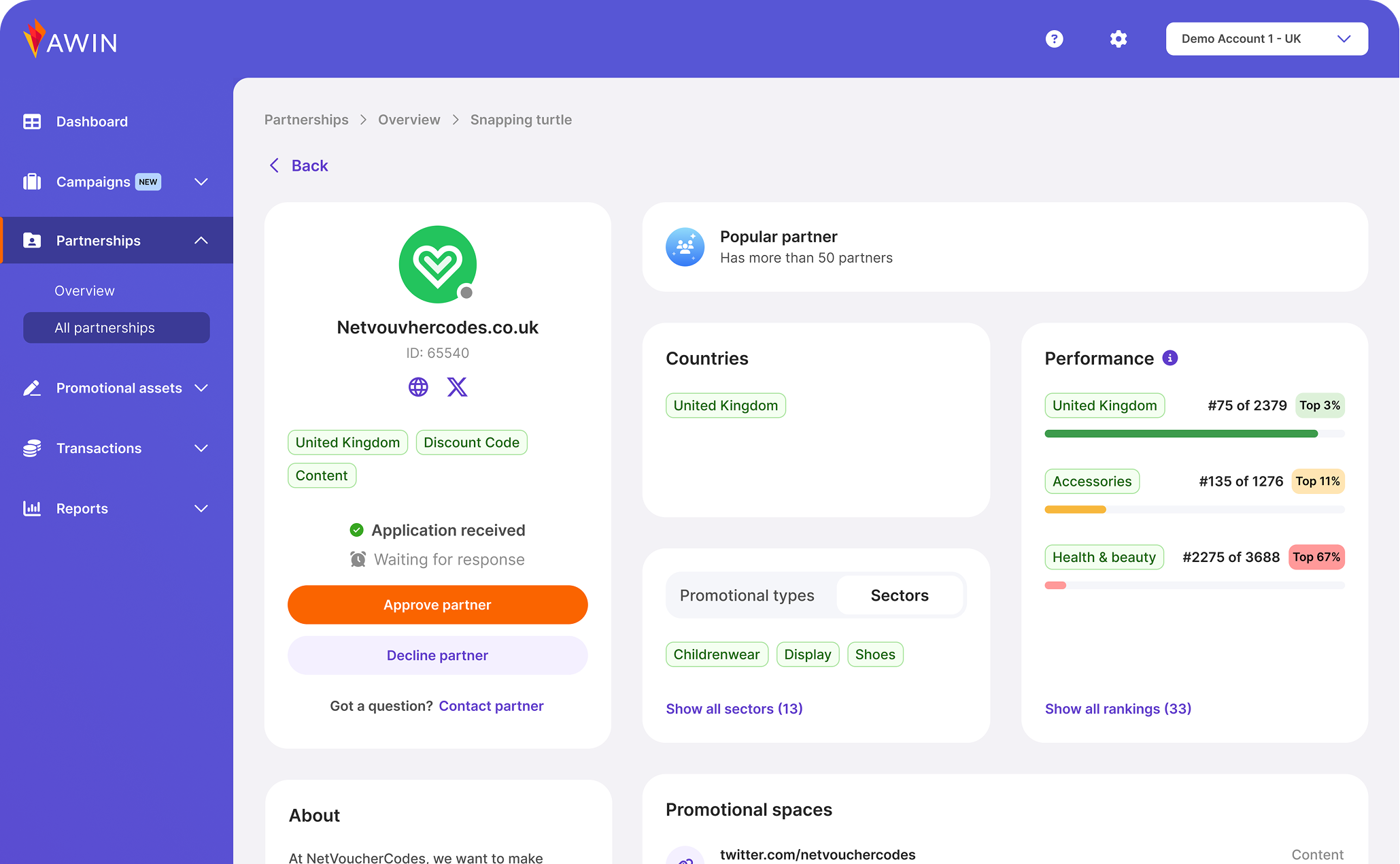This screenshot has height=864, width=1400.
Task: Click the Back link
Action: pyautogui.click(x=298, y=165)
